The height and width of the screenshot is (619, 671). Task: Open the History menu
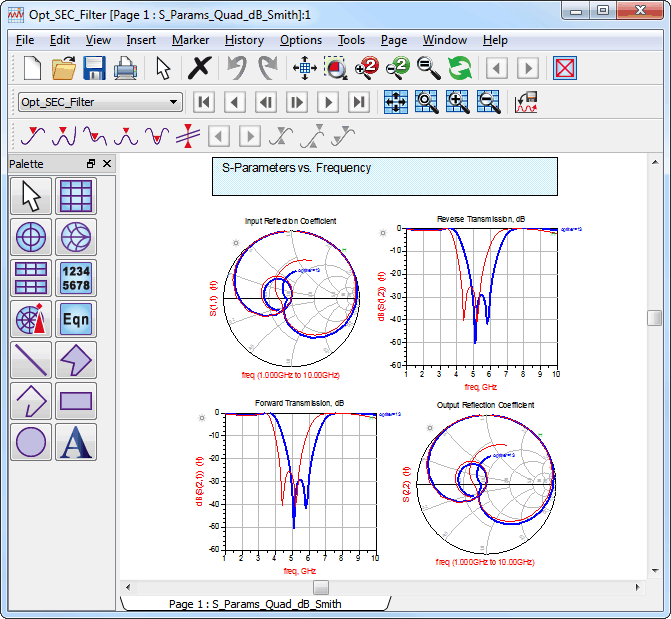[244, 40]
